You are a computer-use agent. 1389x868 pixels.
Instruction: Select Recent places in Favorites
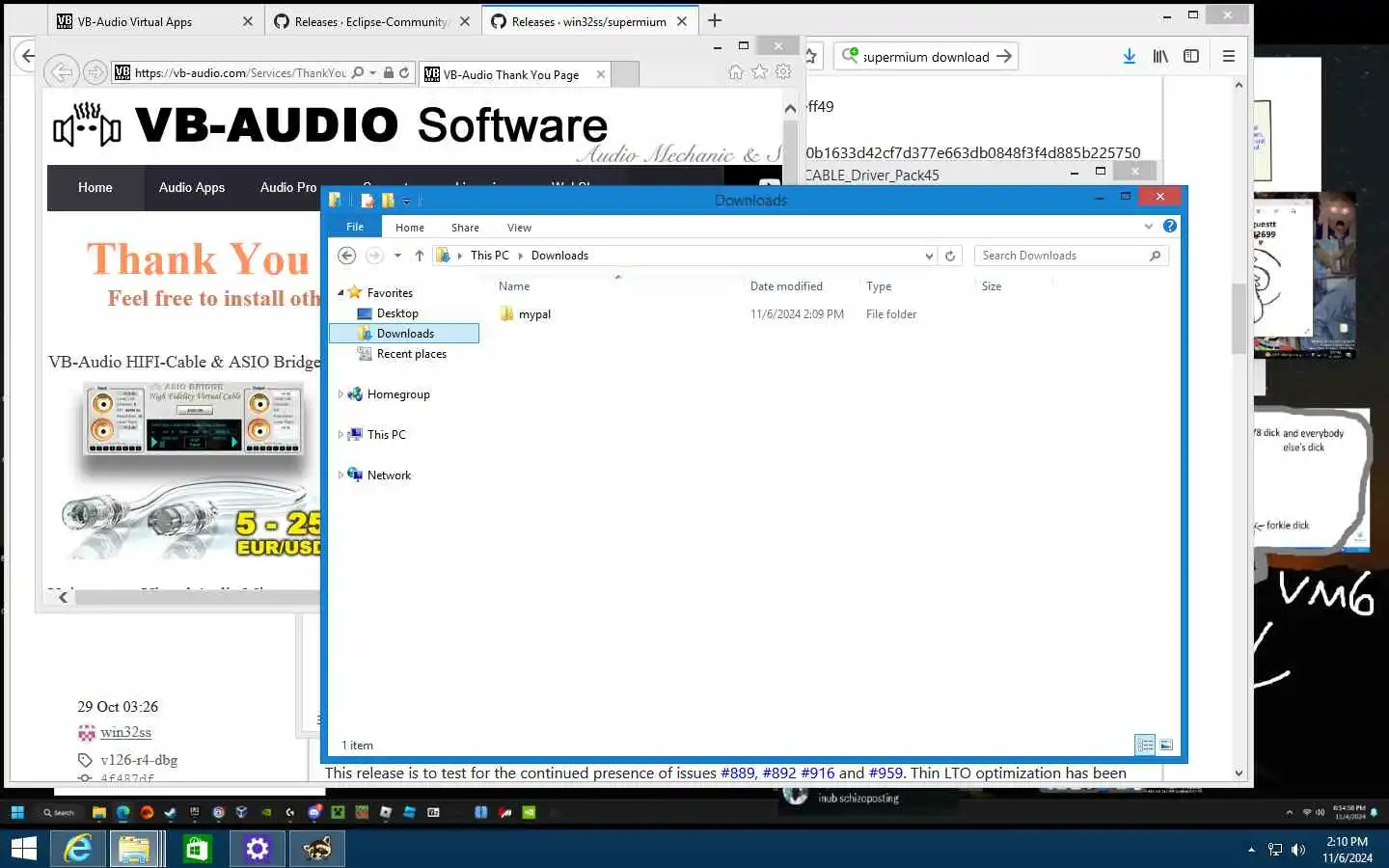412,354
